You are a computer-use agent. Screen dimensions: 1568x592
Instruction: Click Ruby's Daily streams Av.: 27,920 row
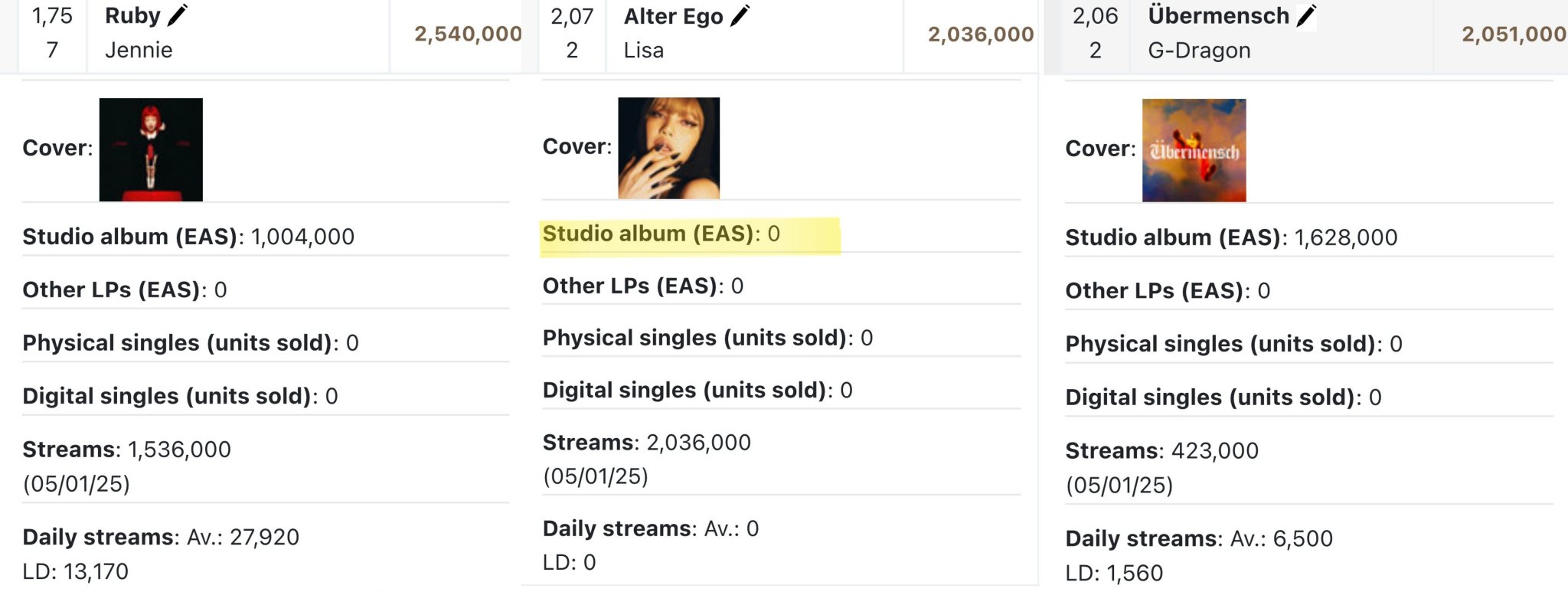click(x=266, y=553)
